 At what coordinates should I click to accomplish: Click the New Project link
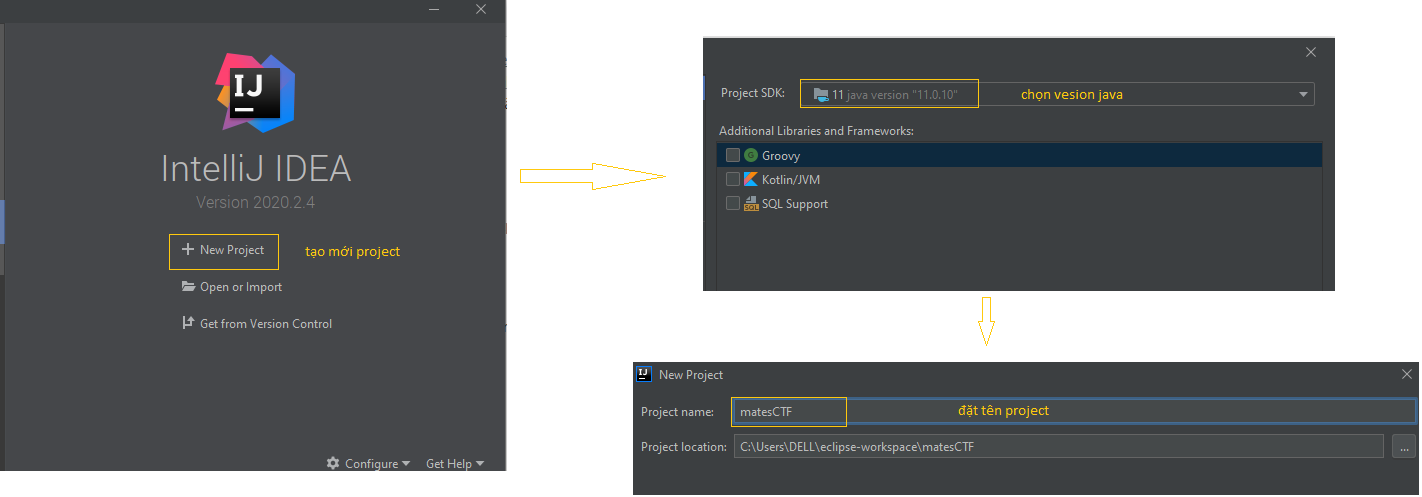[x=232, y=250]
